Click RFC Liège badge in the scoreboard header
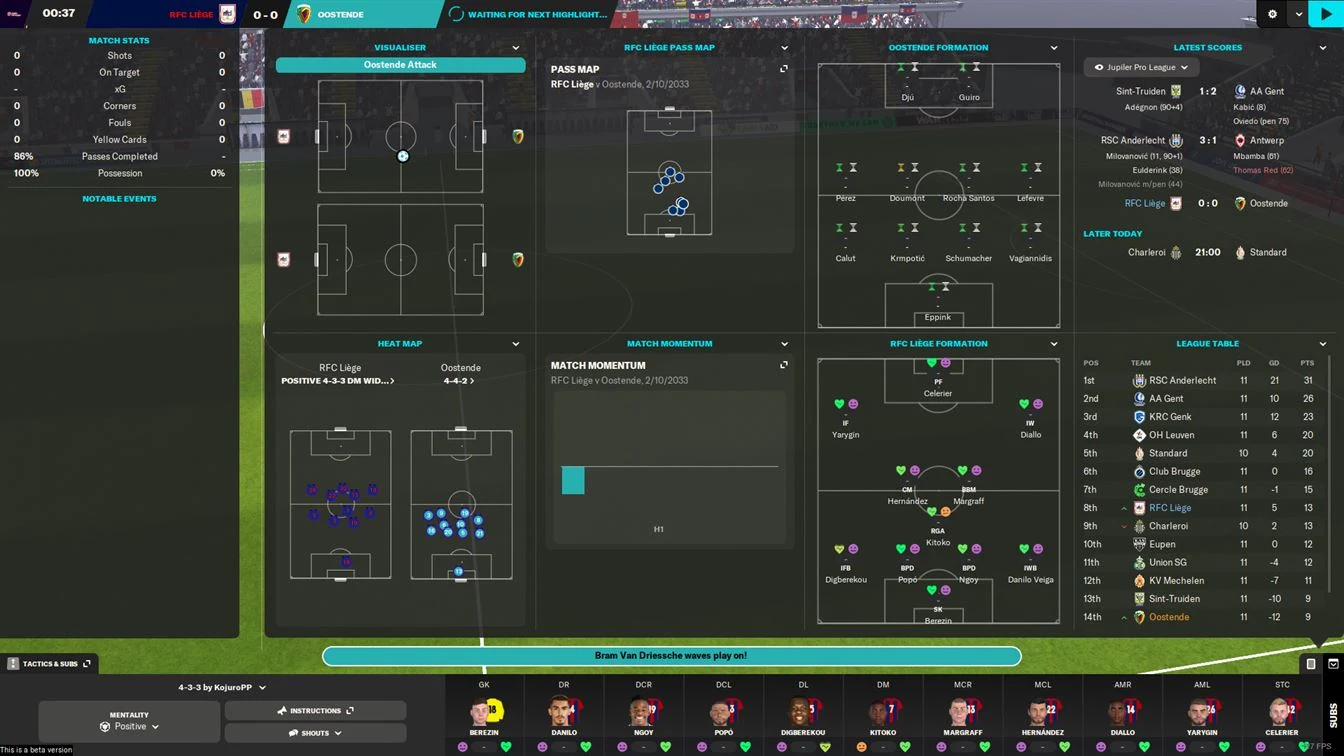 [228, 14]
